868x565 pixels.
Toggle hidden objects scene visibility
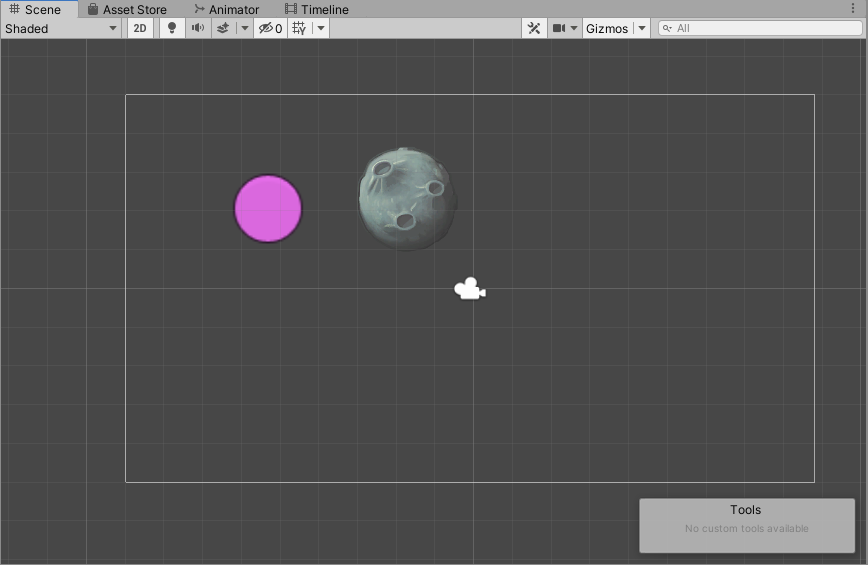pos(269,28)
